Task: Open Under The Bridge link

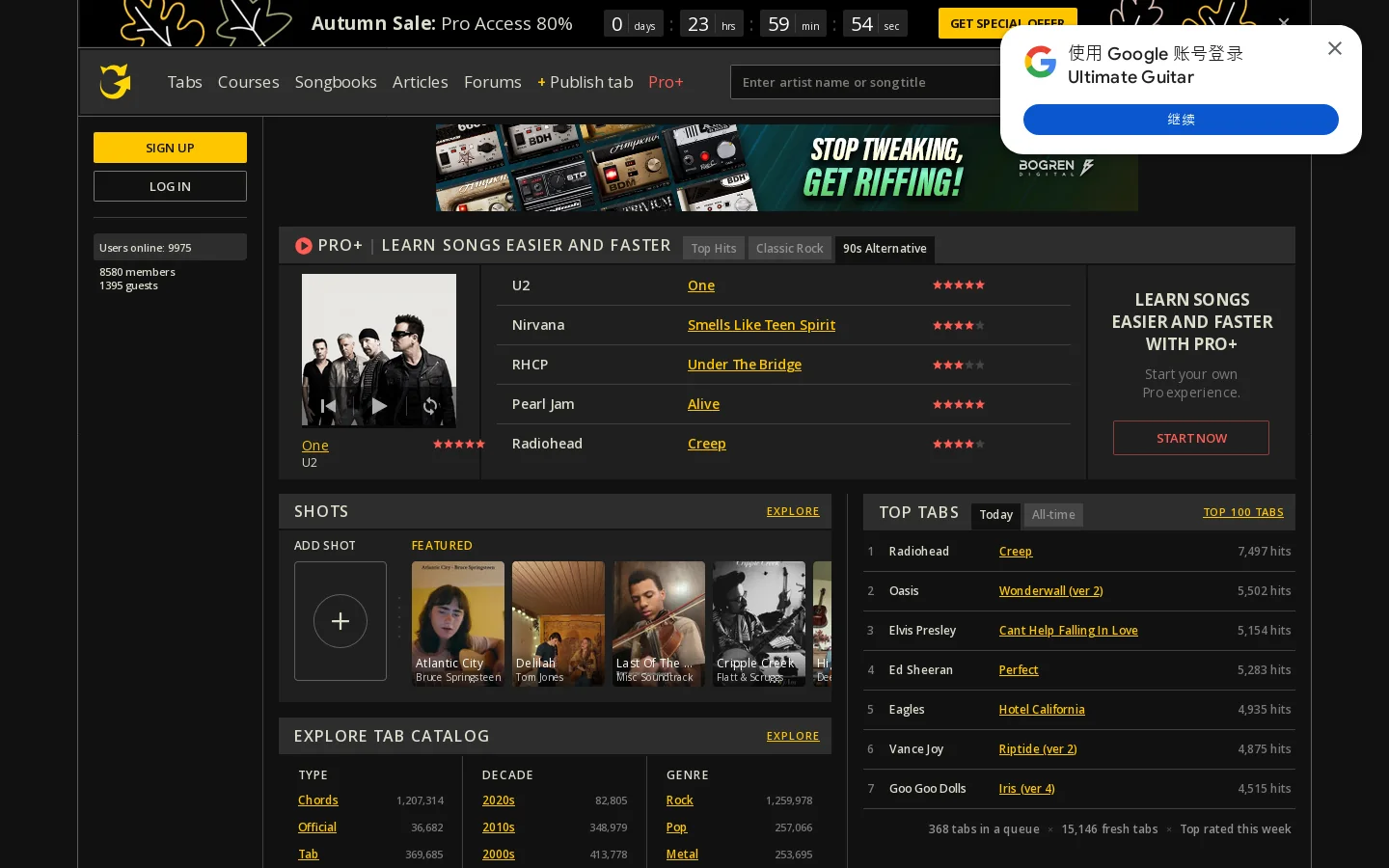Action: point(745,365)
